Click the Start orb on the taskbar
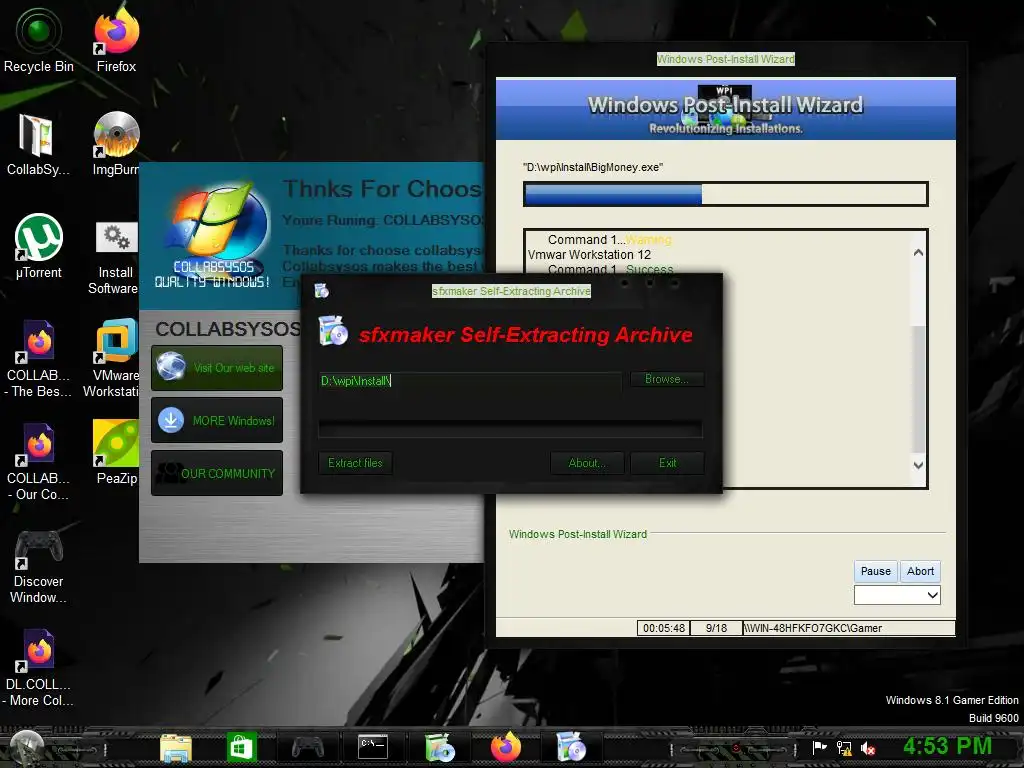This screenshot has width=1024, height=768. (x=27, y=747)
